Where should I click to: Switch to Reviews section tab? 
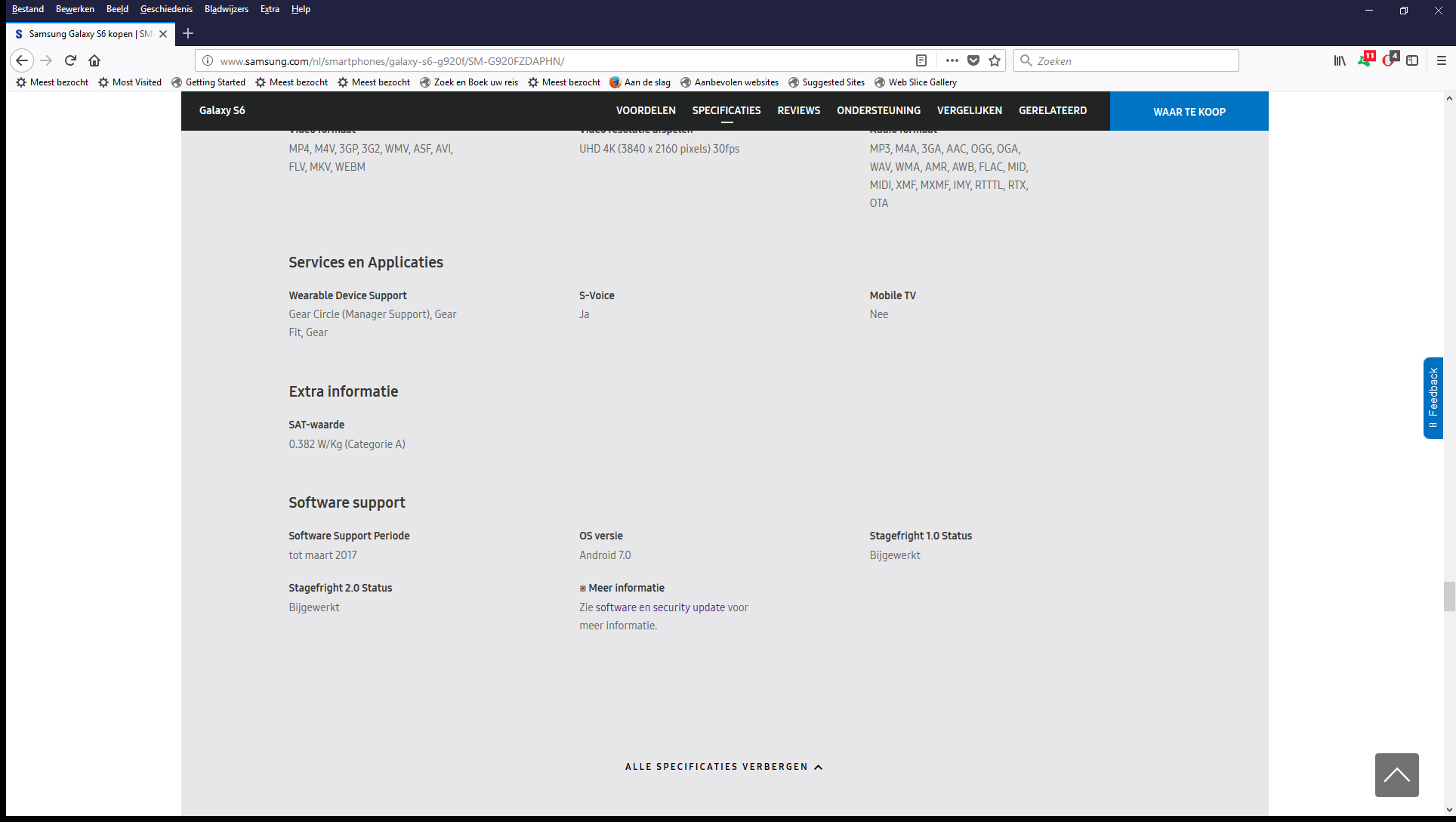(798, 110)
